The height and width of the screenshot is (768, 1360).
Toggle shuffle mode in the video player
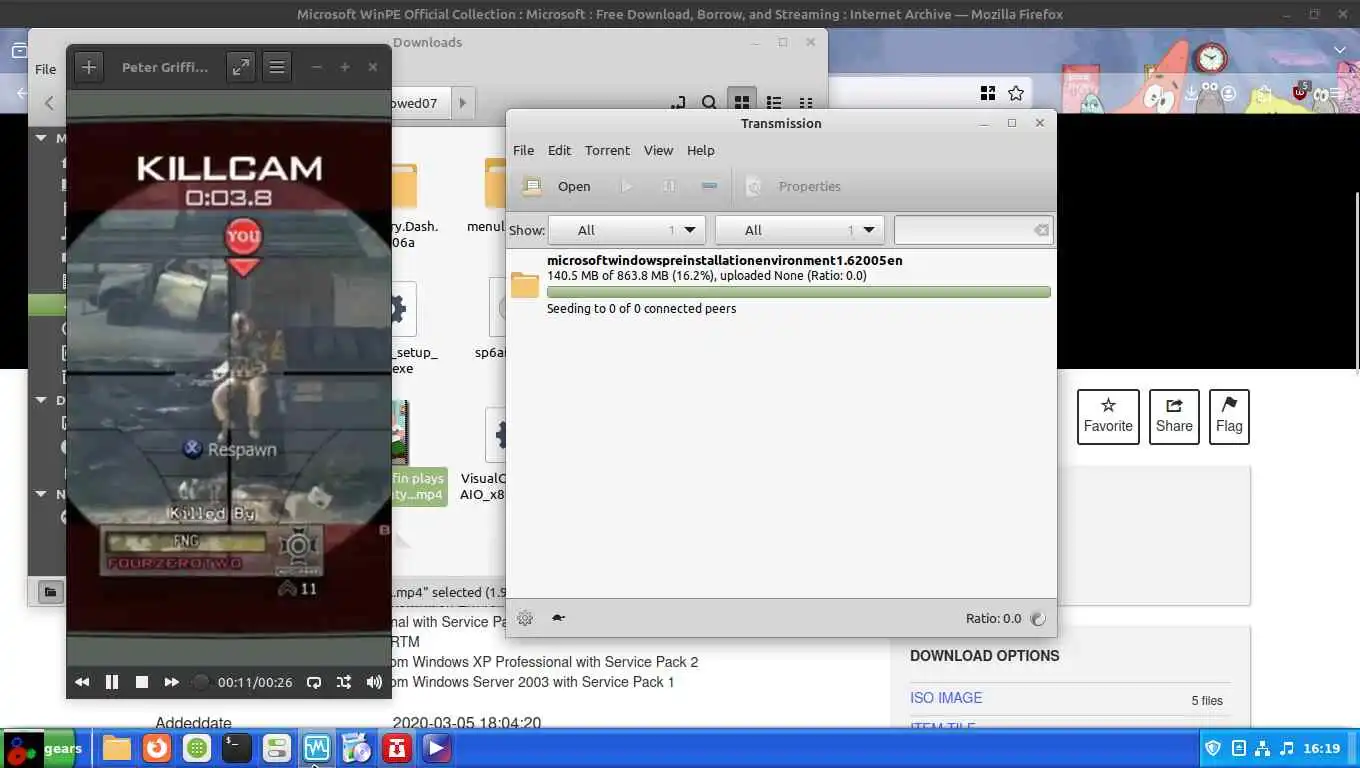(344, 682)
